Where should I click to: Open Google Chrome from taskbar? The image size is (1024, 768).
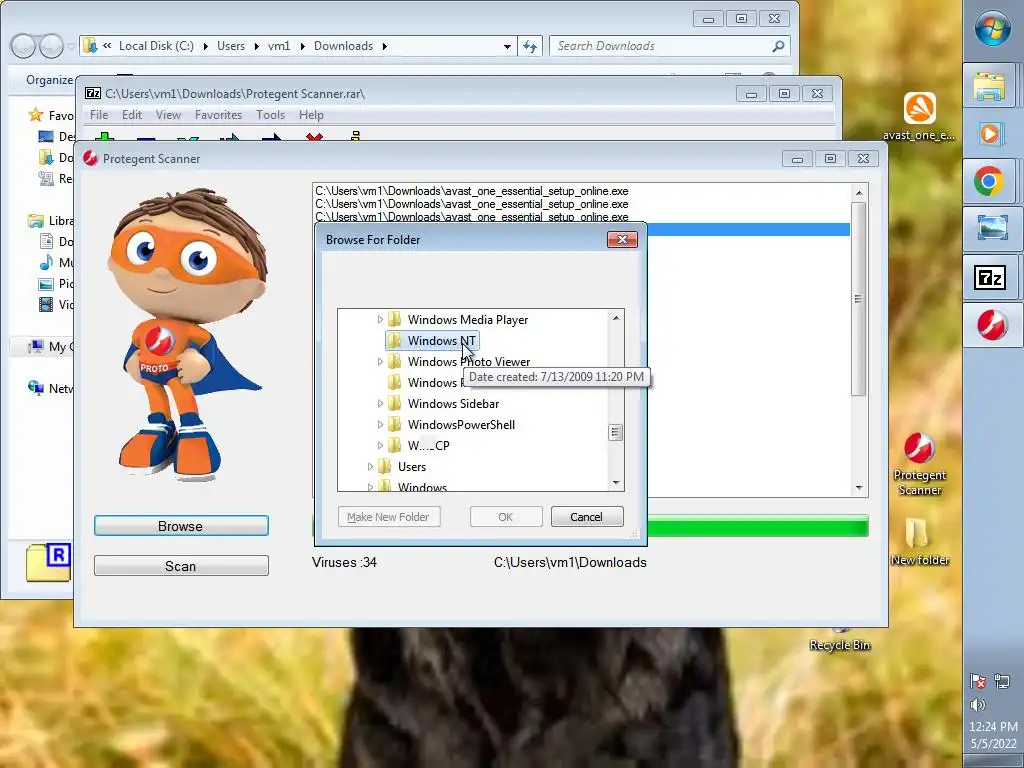coord(989,181)
